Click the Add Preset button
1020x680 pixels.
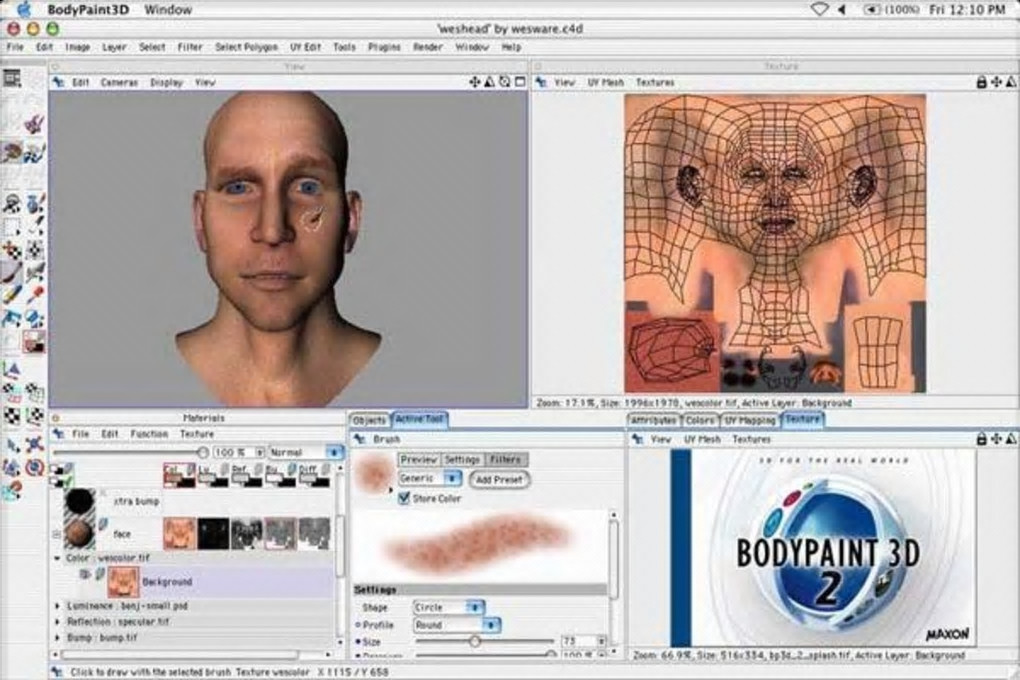tap(500, 479)
